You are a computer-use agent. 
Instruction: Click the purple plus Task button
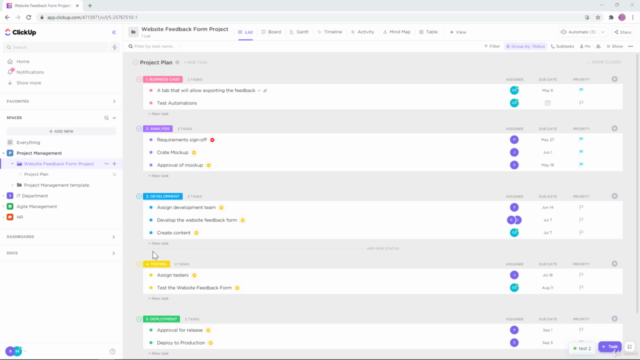[x=610, y=347]
